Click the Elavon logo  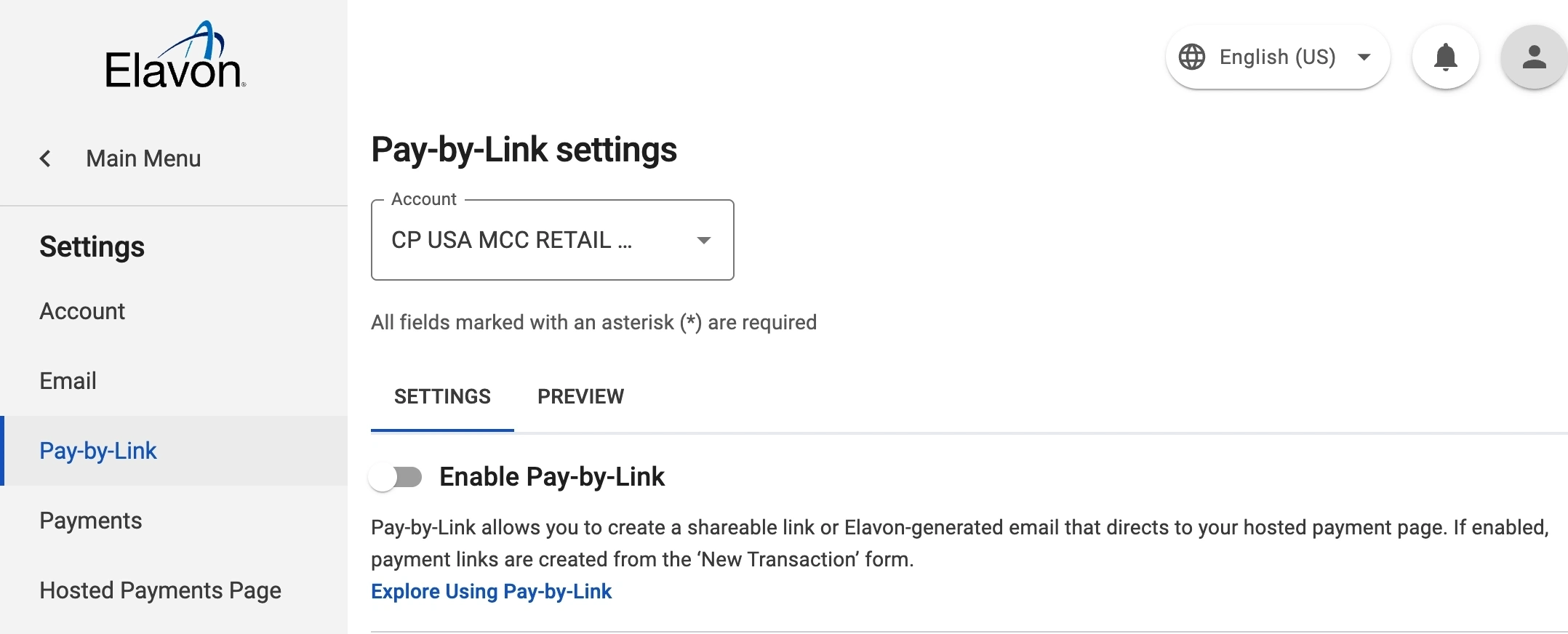pos(175,57)
